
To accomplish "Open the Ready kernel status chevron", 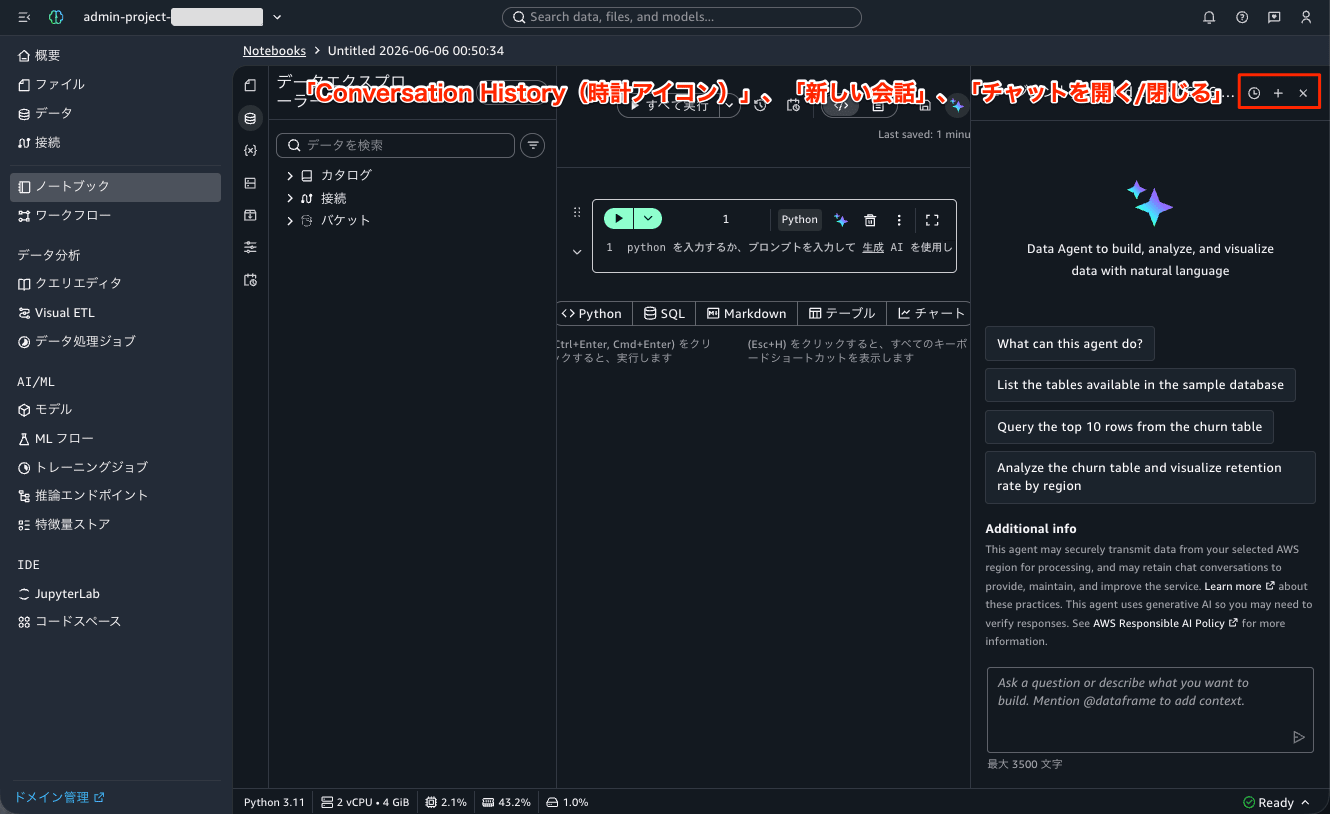I will coord(1305,802).
